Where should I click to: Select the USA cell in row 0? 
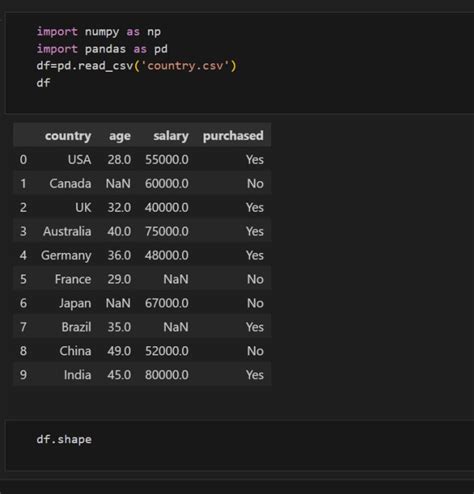point(79,160)
